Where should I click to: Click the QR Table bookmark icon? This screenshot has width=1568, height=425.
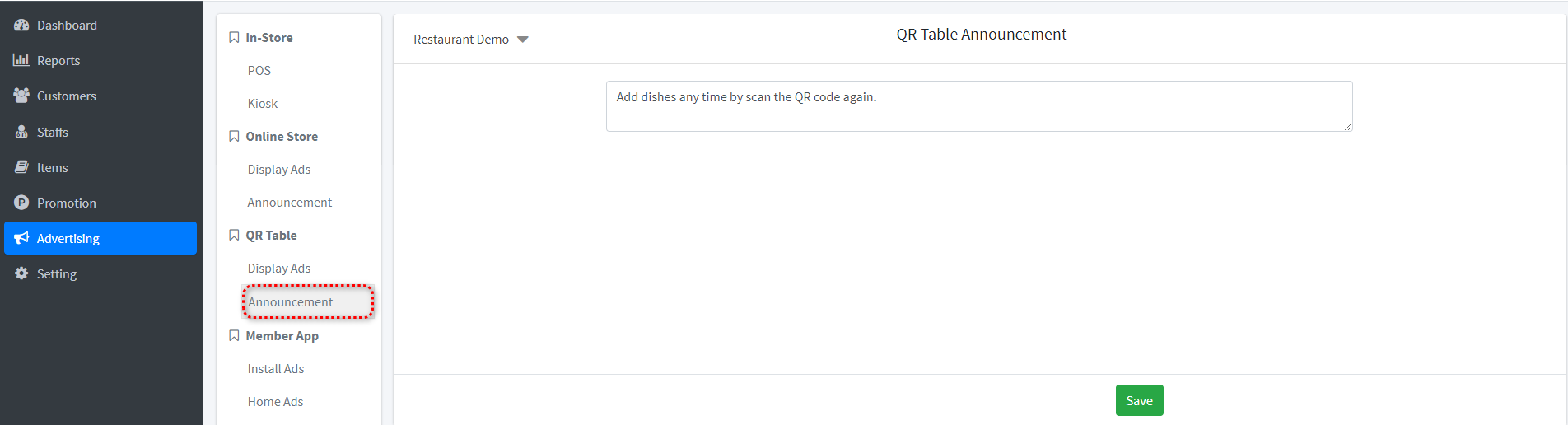[234, 236]
